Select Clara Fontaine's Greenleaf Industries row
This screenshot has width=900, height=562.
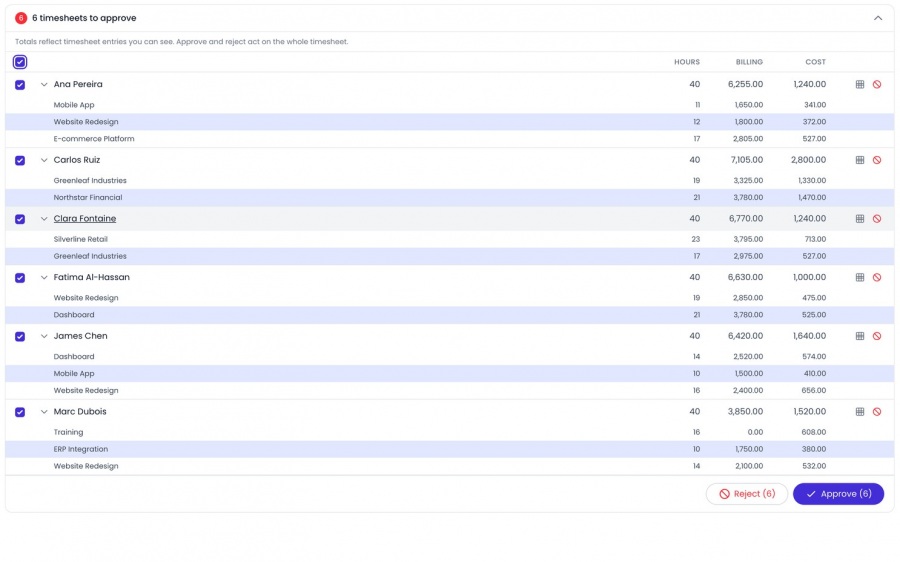click(449, 256)
